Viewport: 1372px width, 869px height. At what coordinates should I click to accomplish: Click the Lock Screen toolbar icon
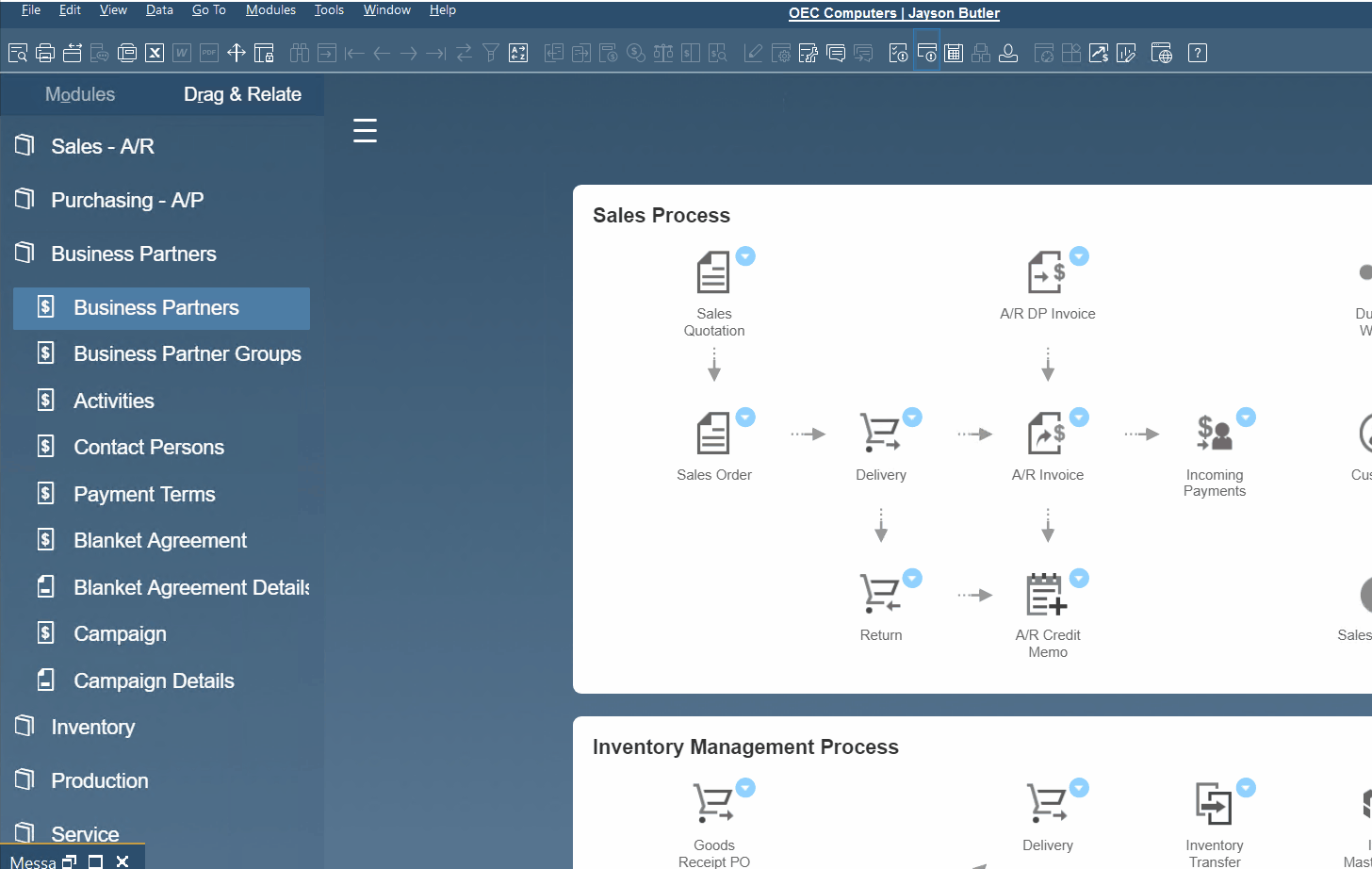pyautogui.click(x=264, y=54)
